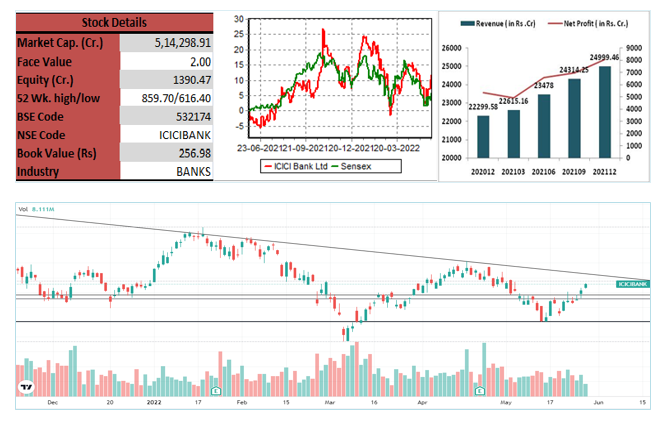This screenshot has width=663, height=423.
Task: Select the 22299.58 data label
Action: click(x=483, y=107)
